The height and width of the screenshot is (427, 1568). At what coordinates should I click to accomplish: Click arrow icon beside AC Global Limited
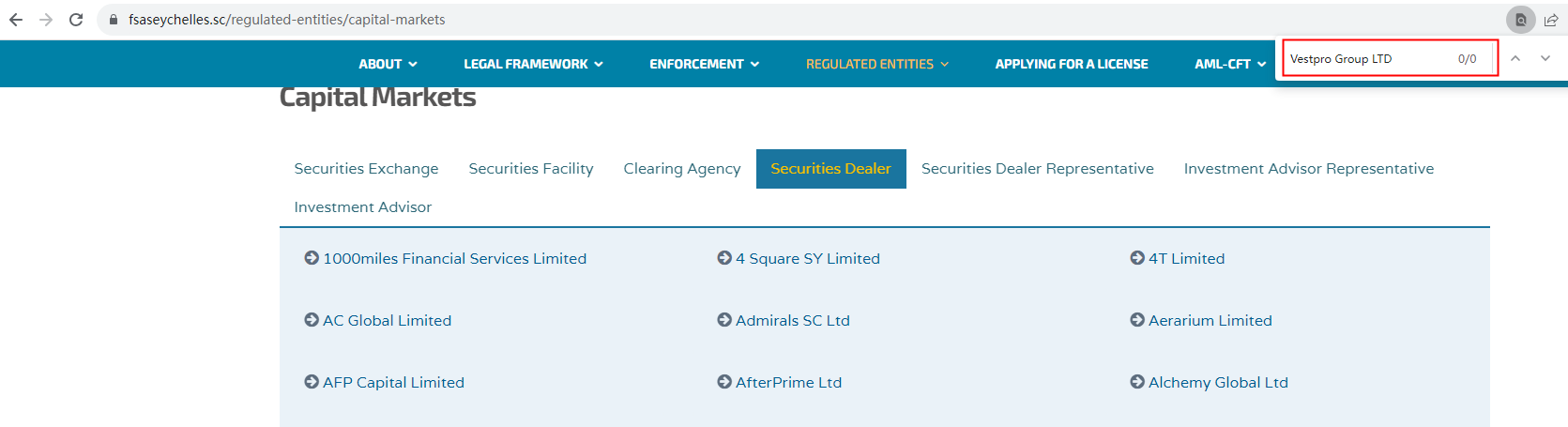(x=312, y=320)
